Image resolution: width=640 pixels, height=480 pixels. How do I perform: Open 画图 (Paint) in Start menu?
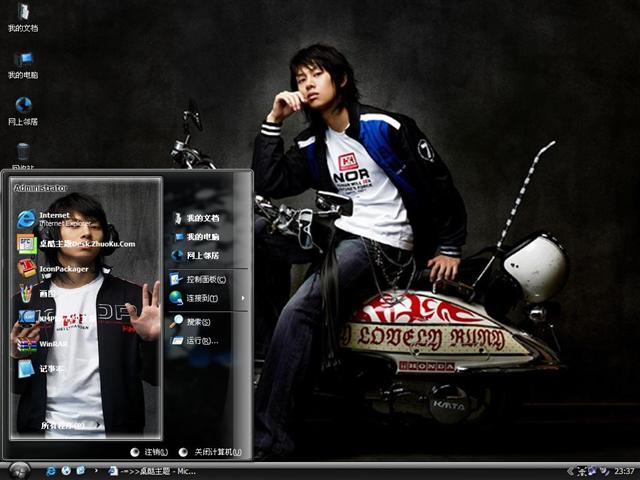pyautogui.click(x=36, y=293)
